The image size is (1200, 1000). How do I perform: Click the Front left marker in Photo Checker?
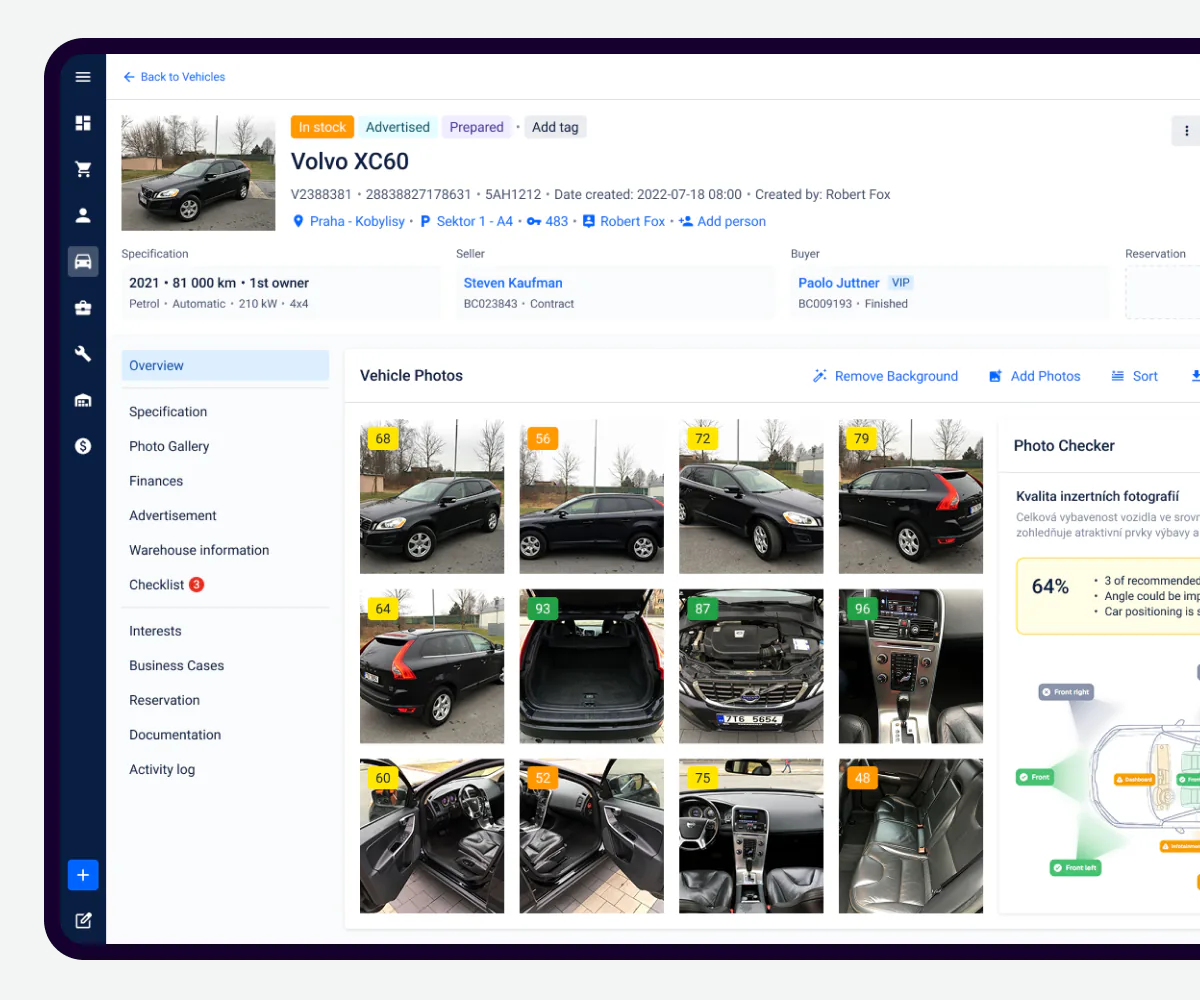click(x=1075, y=868)
